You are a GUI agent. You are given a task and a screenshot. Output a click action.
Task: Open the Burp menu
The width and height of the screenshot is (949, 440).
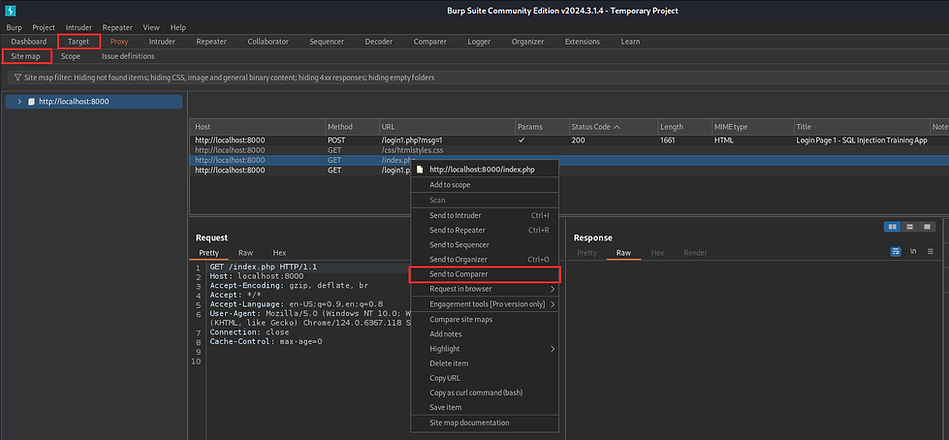tap(14, 27)
